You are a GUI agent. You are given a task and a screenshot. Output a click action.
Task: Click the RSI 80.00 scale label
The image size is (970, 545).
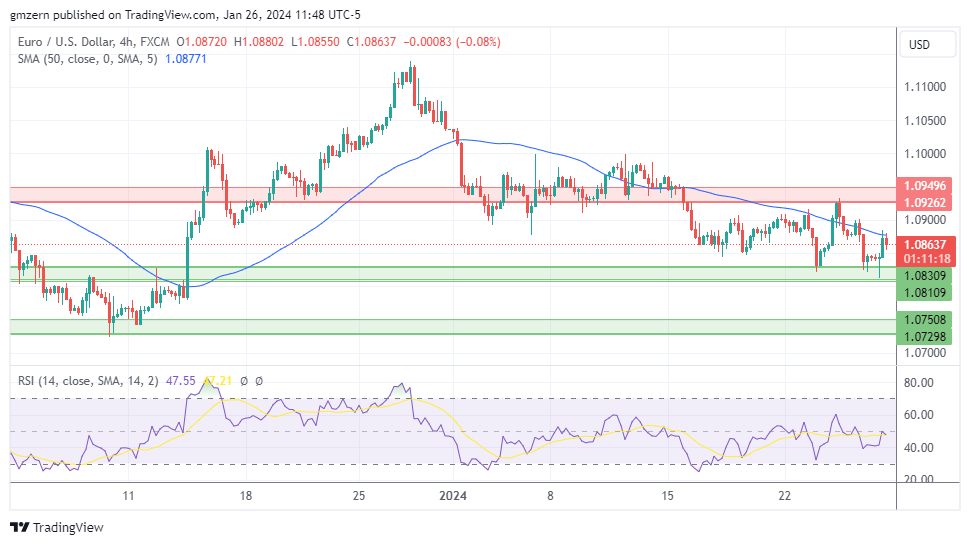918,382
